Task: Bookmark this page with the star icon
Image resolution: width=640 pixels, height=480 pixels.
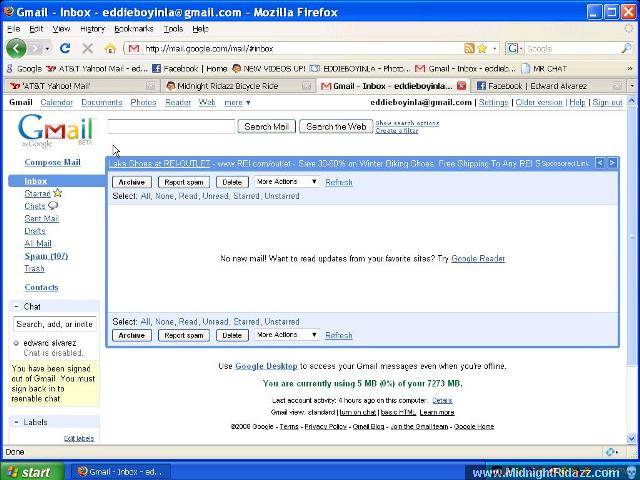Action: [482, 49]
